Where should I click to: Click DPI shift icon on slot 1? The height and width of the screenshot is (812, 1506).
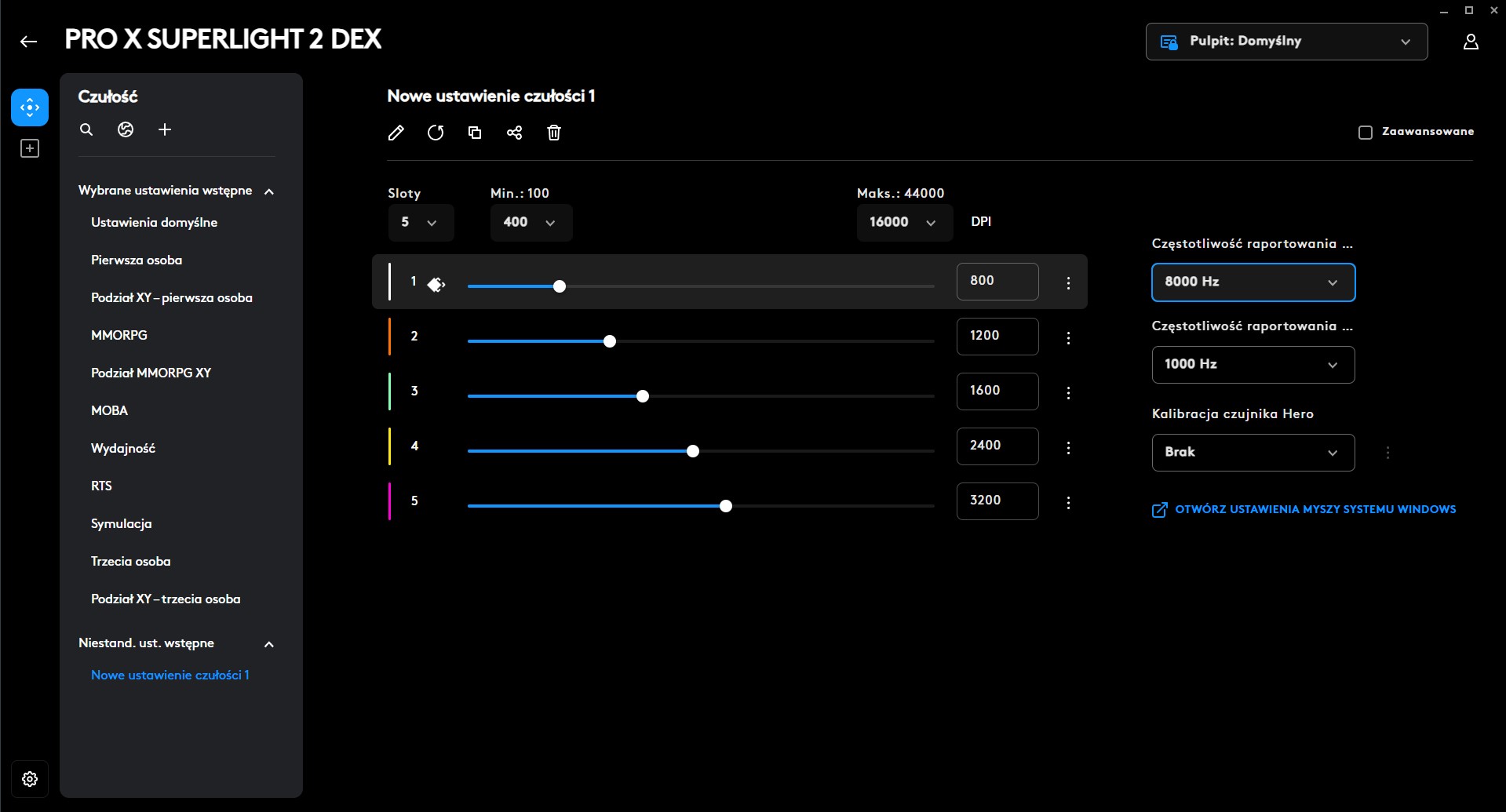436,284
